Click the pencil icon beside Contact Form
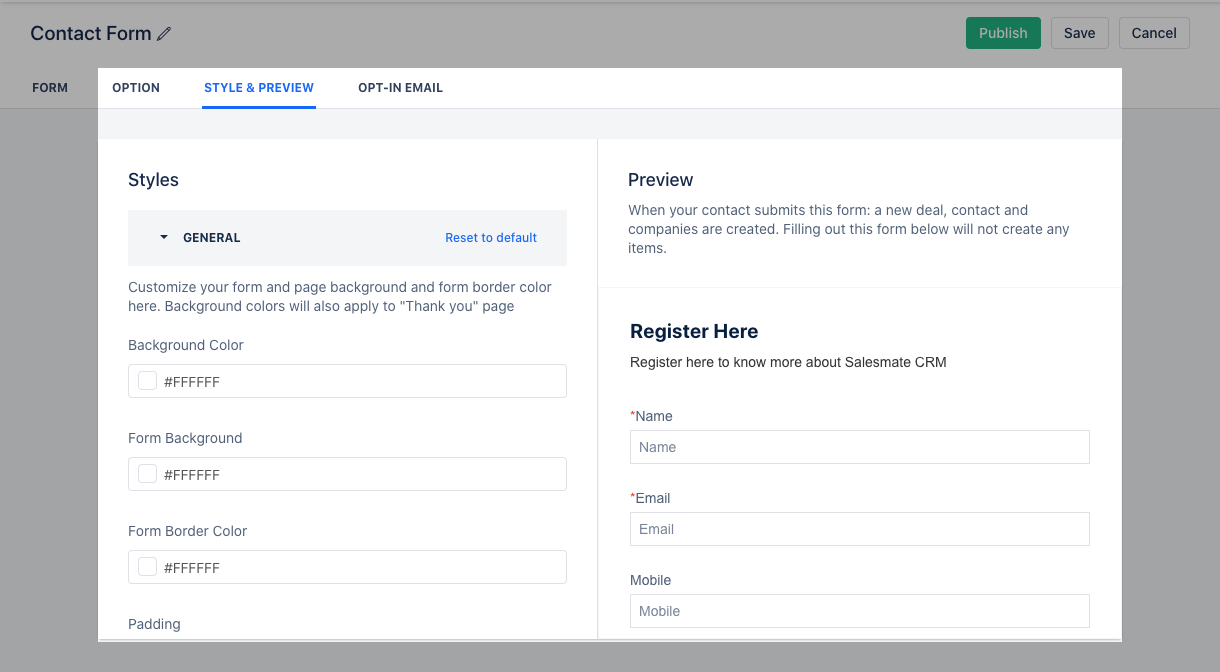 pyautogui.click(x=165, y=33)
